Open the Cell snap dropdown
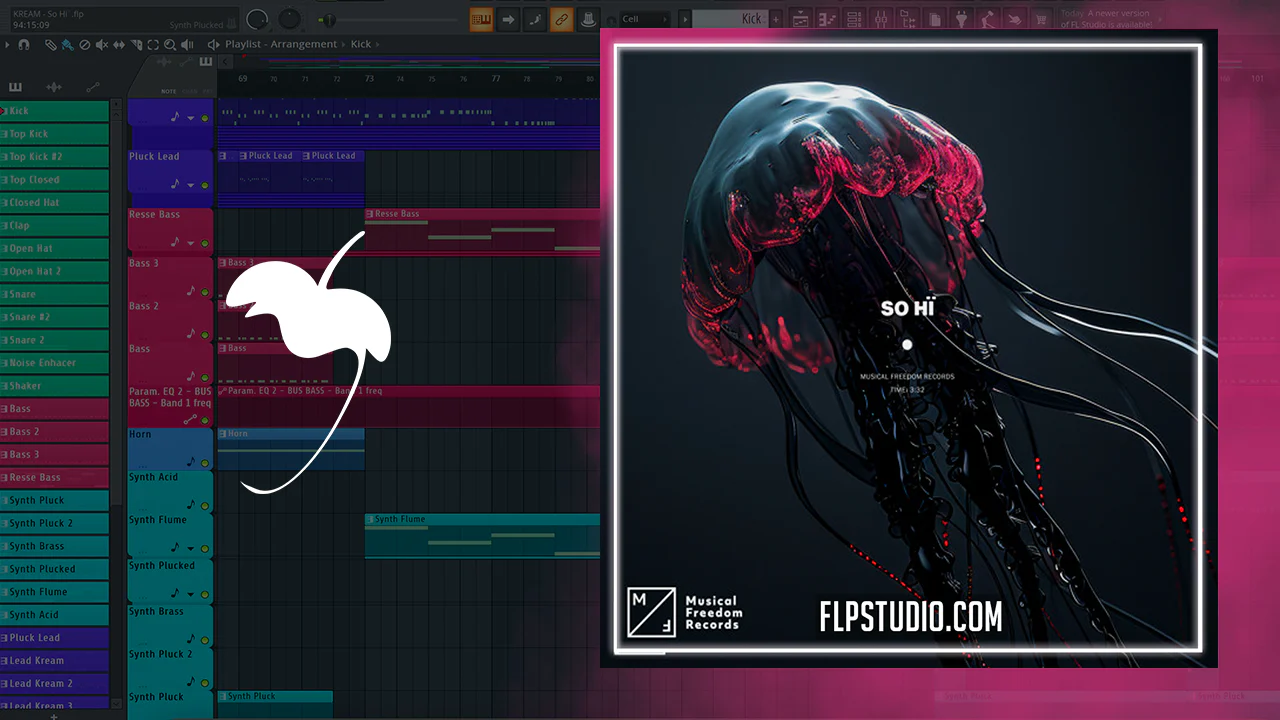 pos(645,19)
